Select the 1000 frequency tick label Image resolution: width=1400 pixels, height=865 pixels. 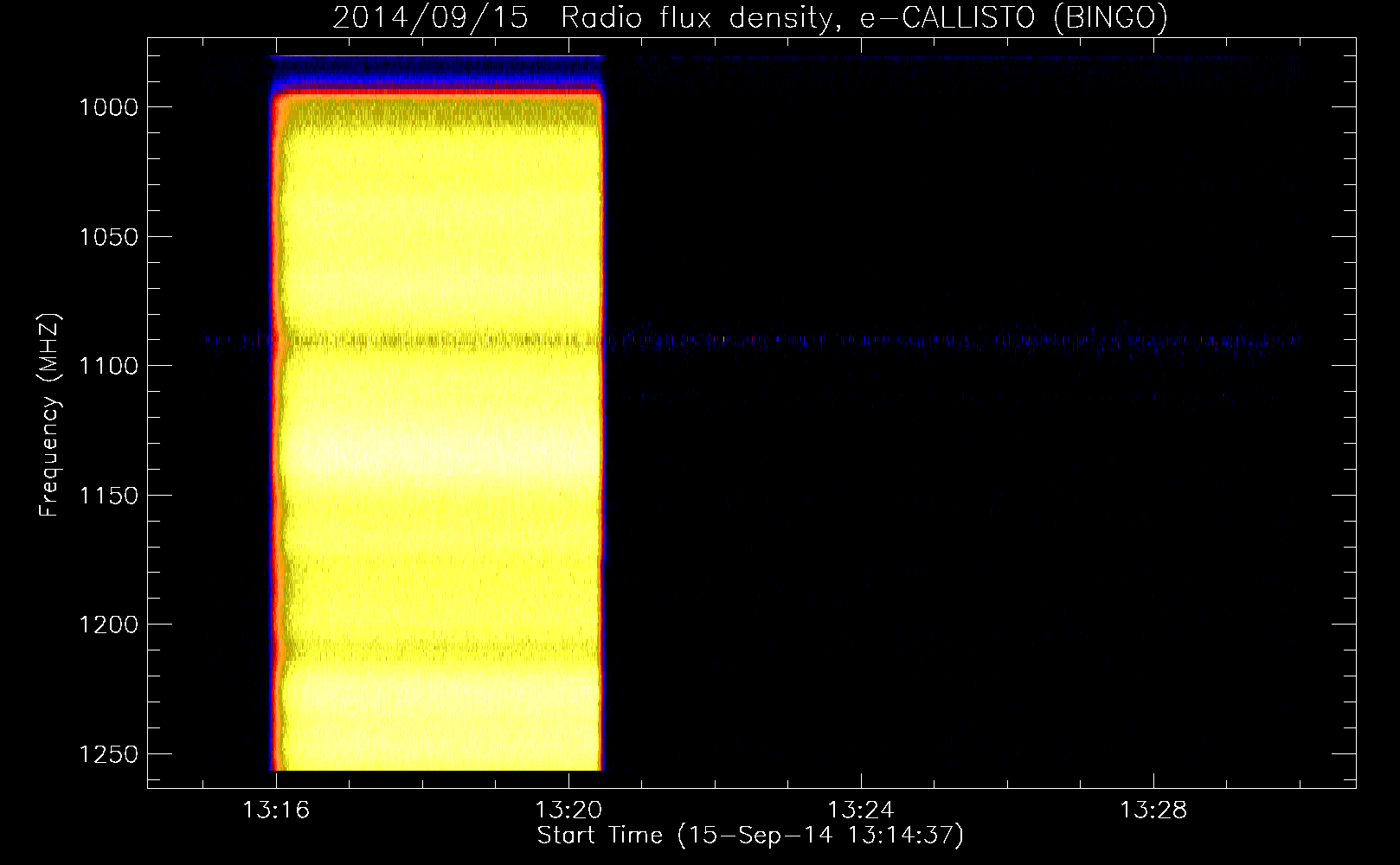click(x=108, y=107)
